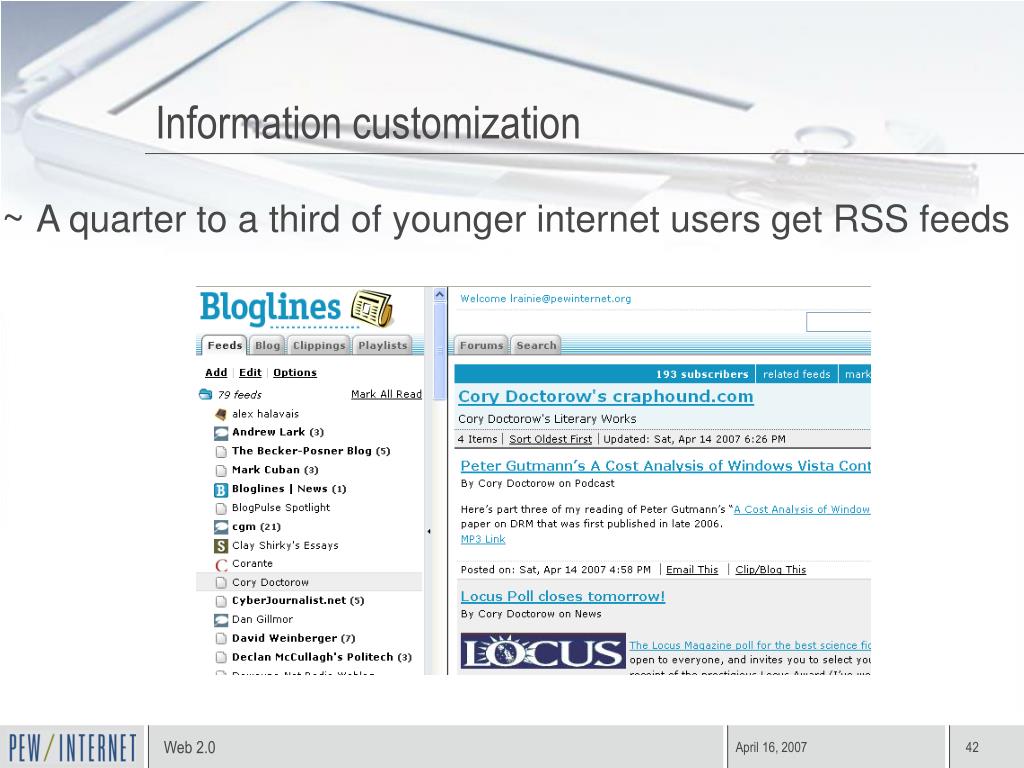The height and width of the screenshot is (768, 1024).
Task: Select the Corante feed
Action: 252,564
